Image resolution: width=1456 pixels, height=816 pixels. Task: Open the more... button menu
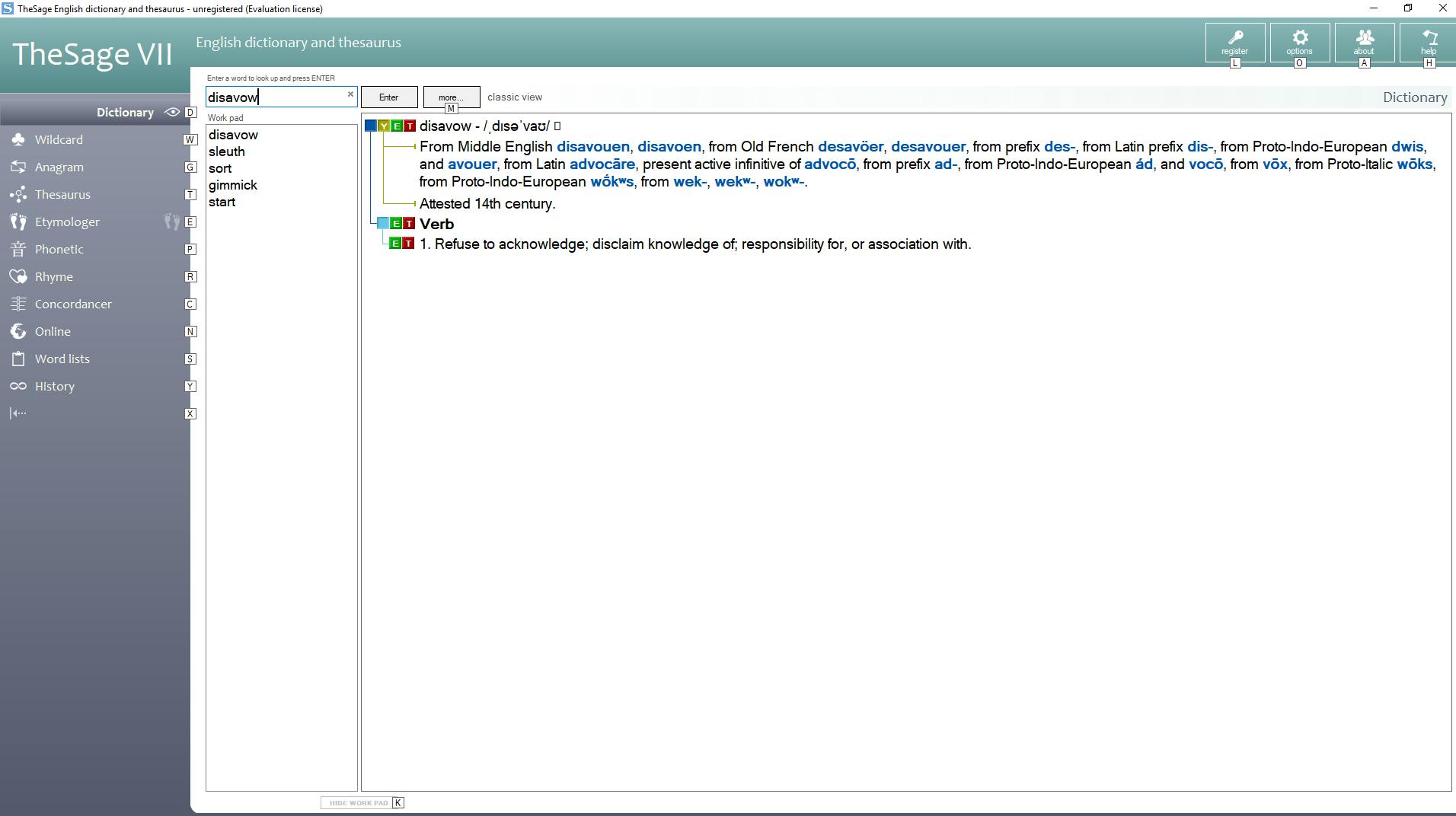tap(452, 97)
